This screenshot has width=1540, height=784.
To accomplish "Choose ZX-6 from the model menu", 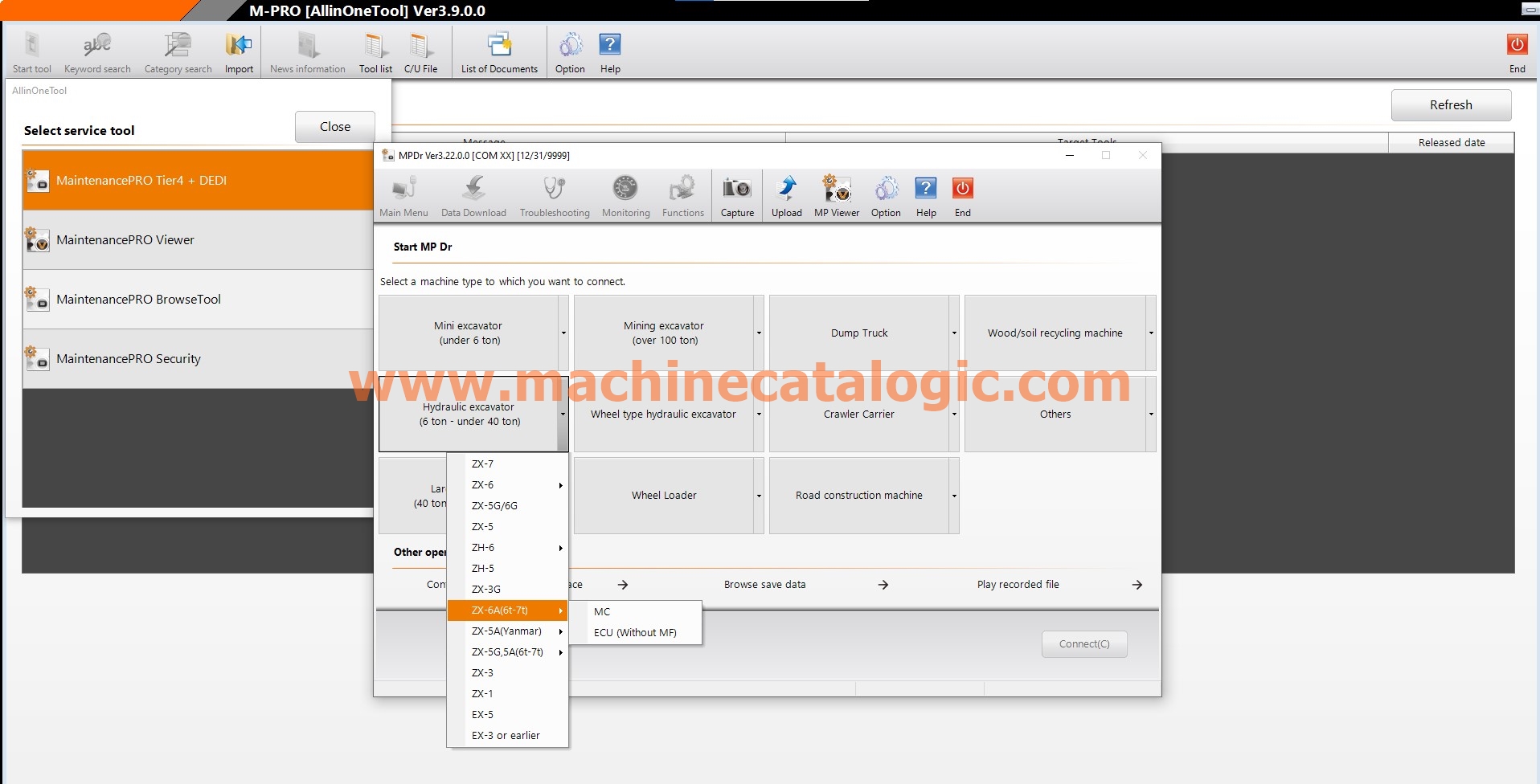I will pyautogui.click(x=507, y=485).
